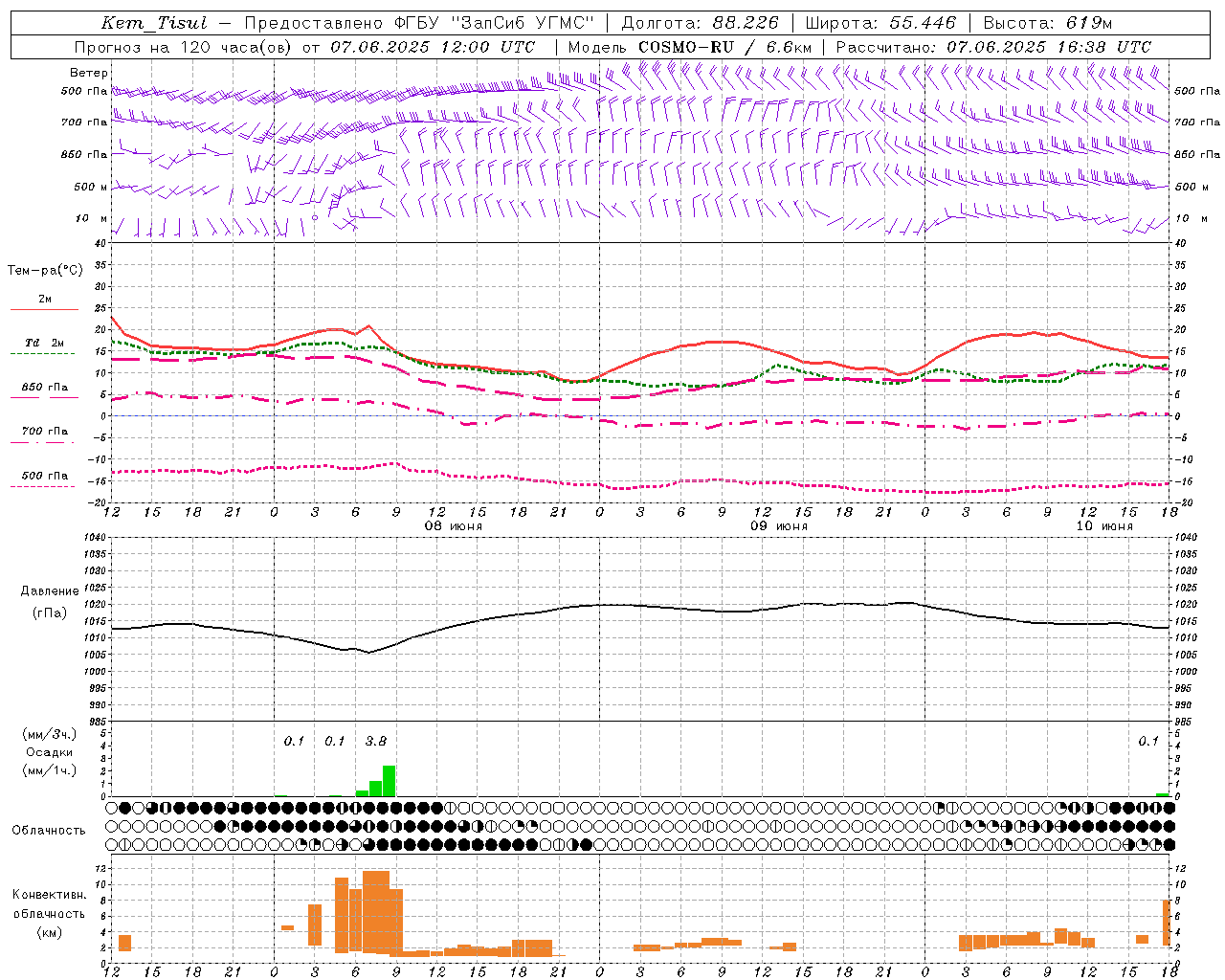Click the '700 гПа' temperature legend entry

click(45, 431)
